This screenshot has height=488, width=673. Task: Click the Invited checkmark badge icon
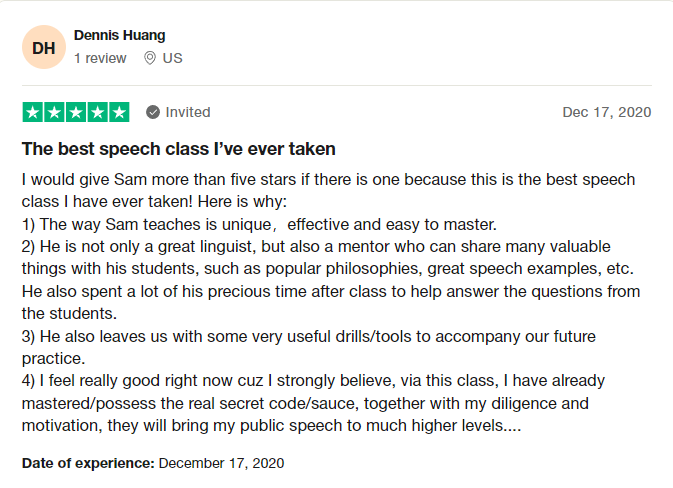[153, 112]
